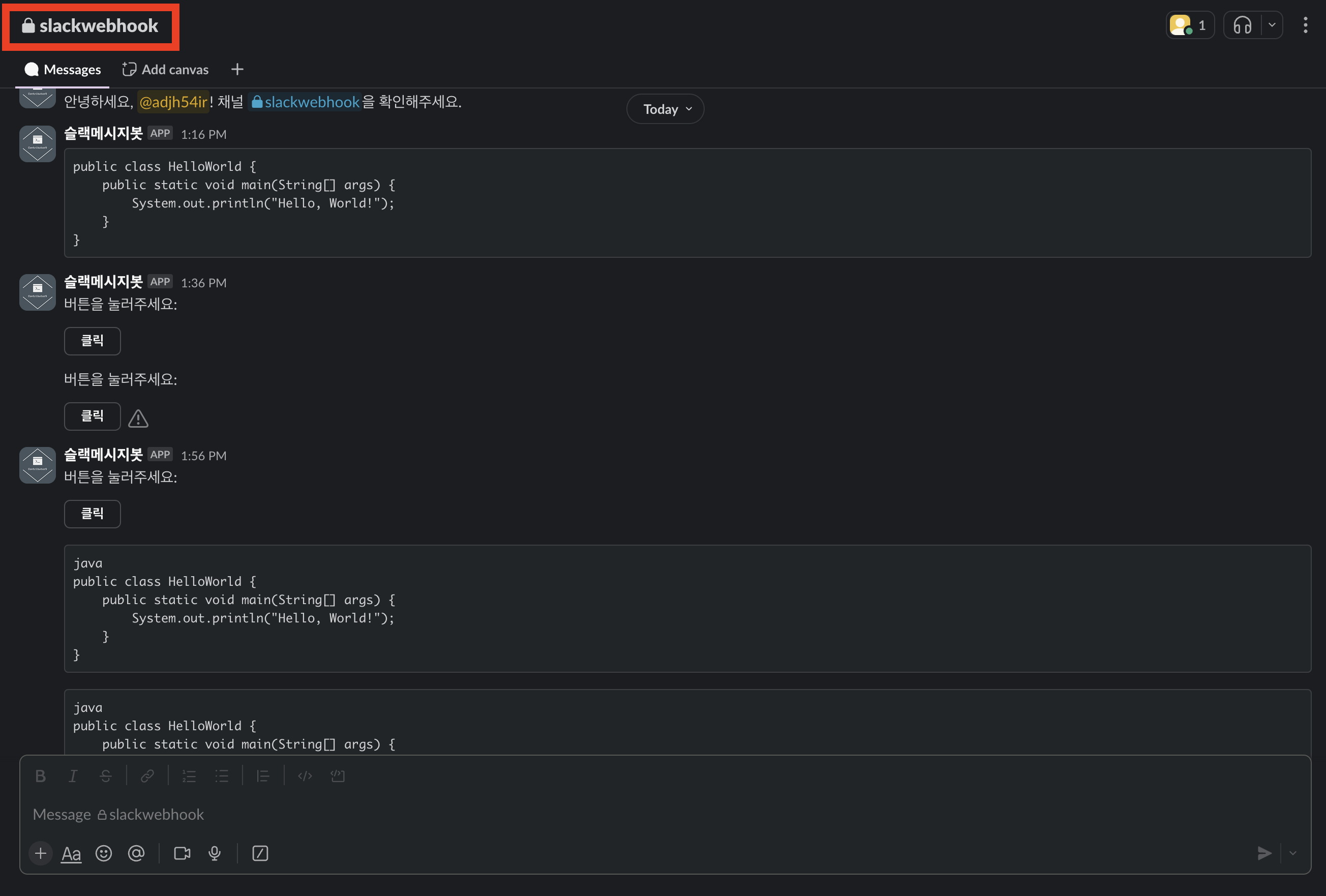Click the plus attach button in composer

pos(41,853)
